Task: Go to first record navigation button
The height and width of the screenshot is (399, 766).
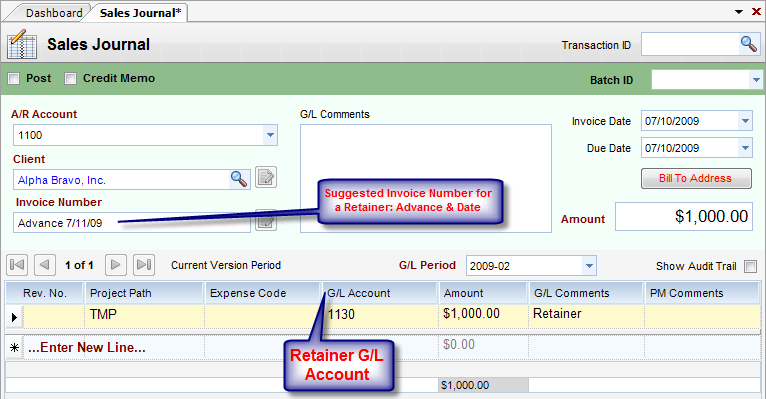Action: click(17, 265)
